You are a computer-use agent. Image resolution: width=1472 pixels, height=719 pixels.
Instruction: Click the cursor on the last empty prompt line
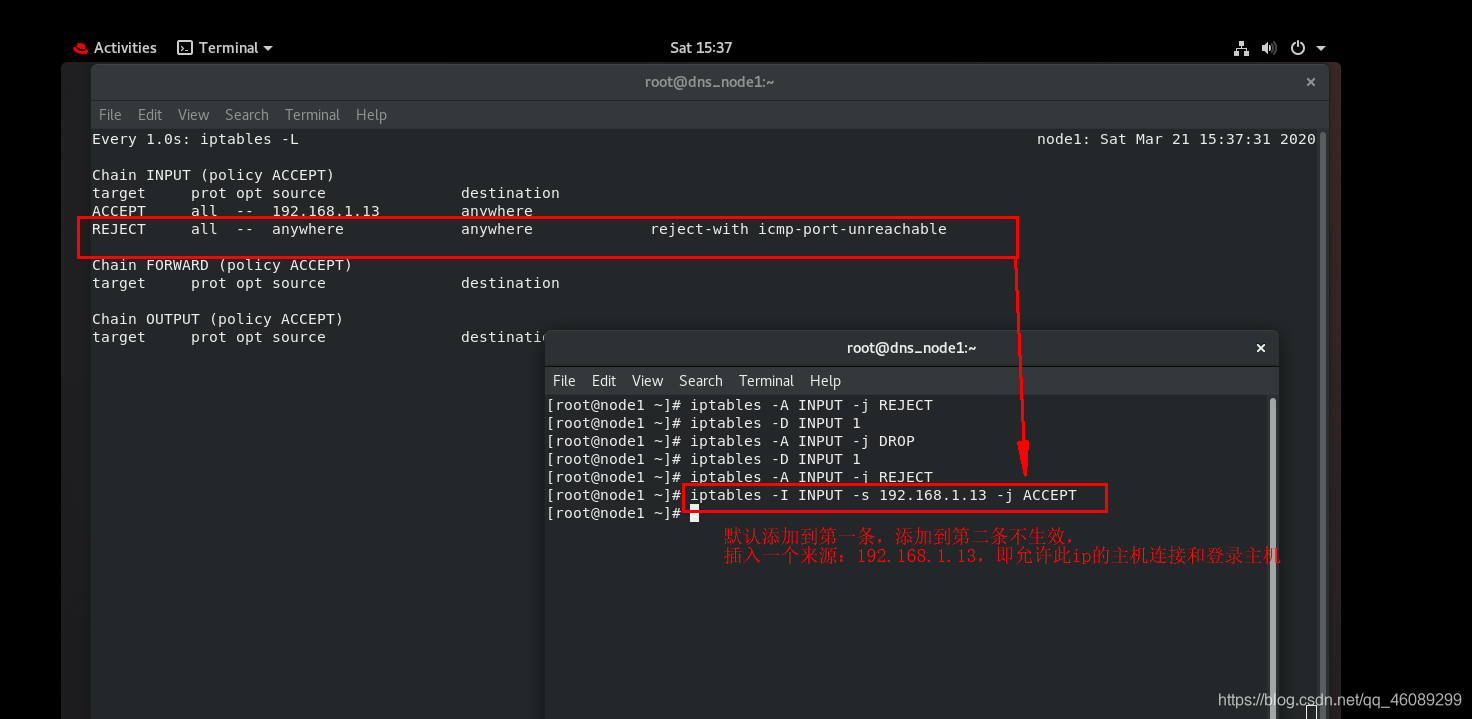694,513
